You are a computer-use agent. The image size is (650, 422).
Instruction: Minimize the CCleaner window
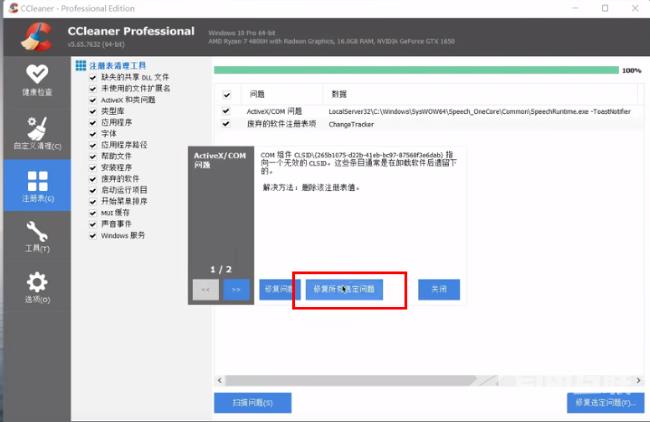point(575,8)
